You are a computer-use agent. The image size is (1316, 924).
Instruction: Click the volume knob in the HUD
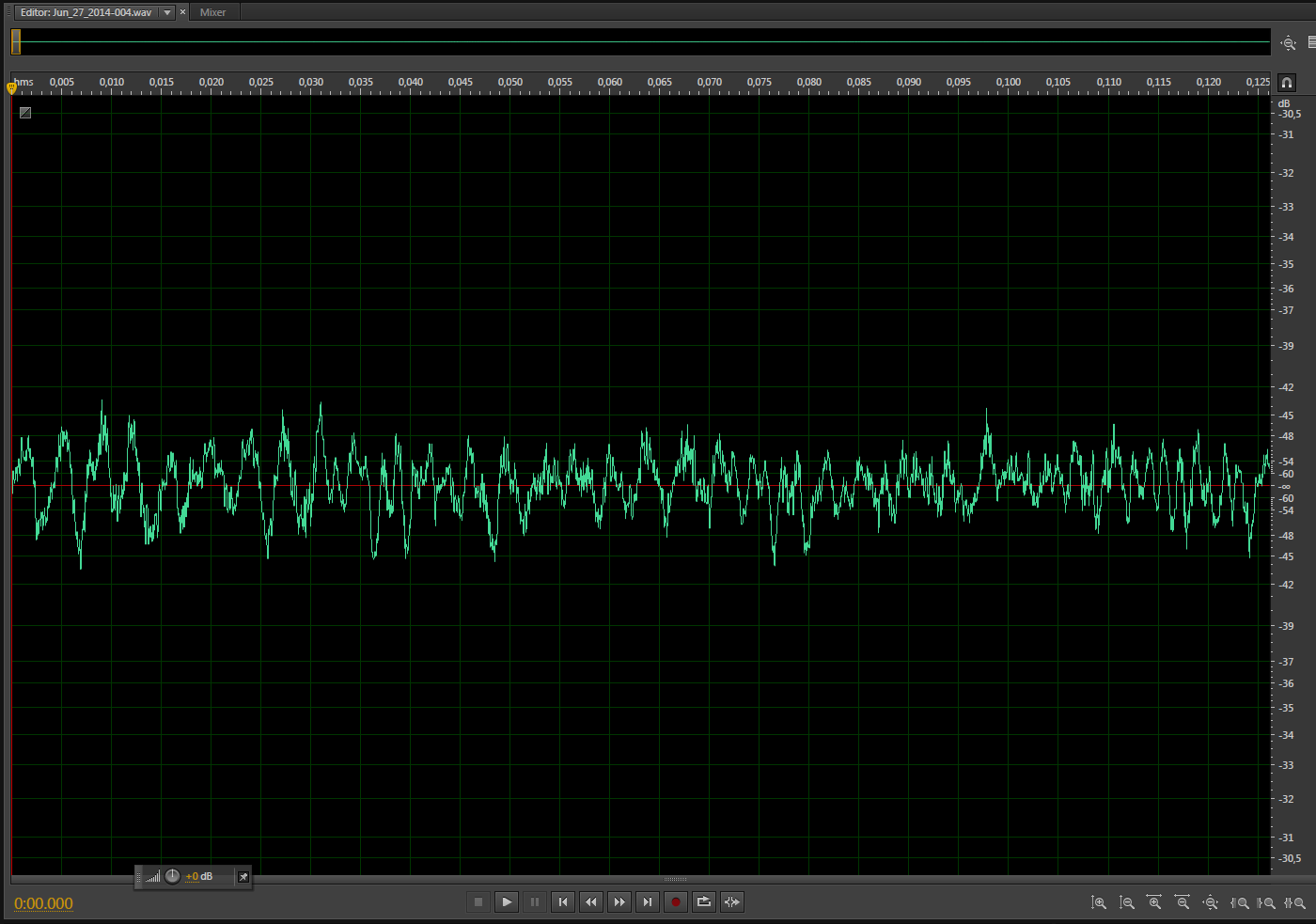pyautogui.click(x=172, y=876)
